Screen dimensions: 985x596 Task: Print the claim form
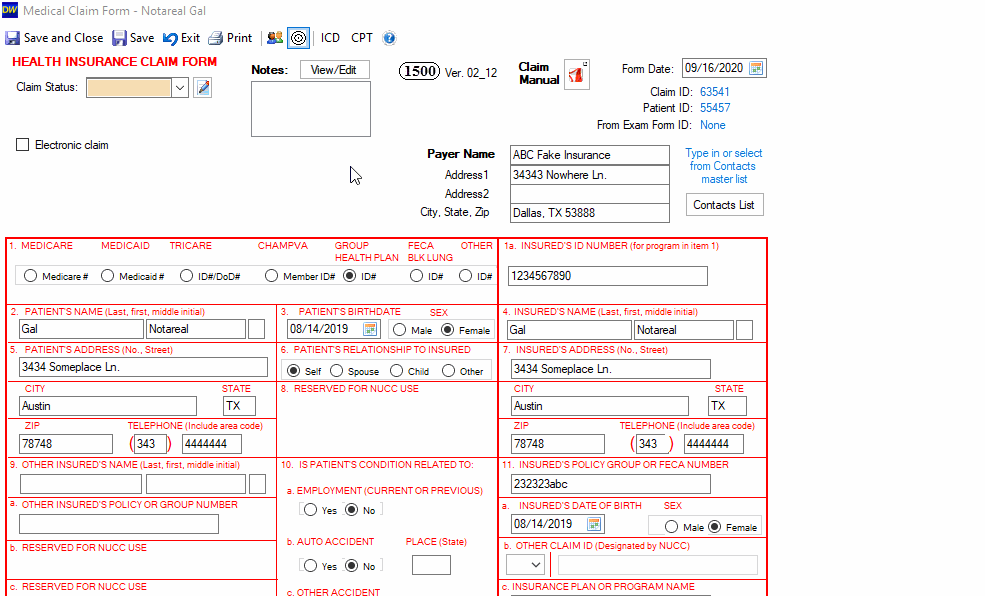(230, 38)
